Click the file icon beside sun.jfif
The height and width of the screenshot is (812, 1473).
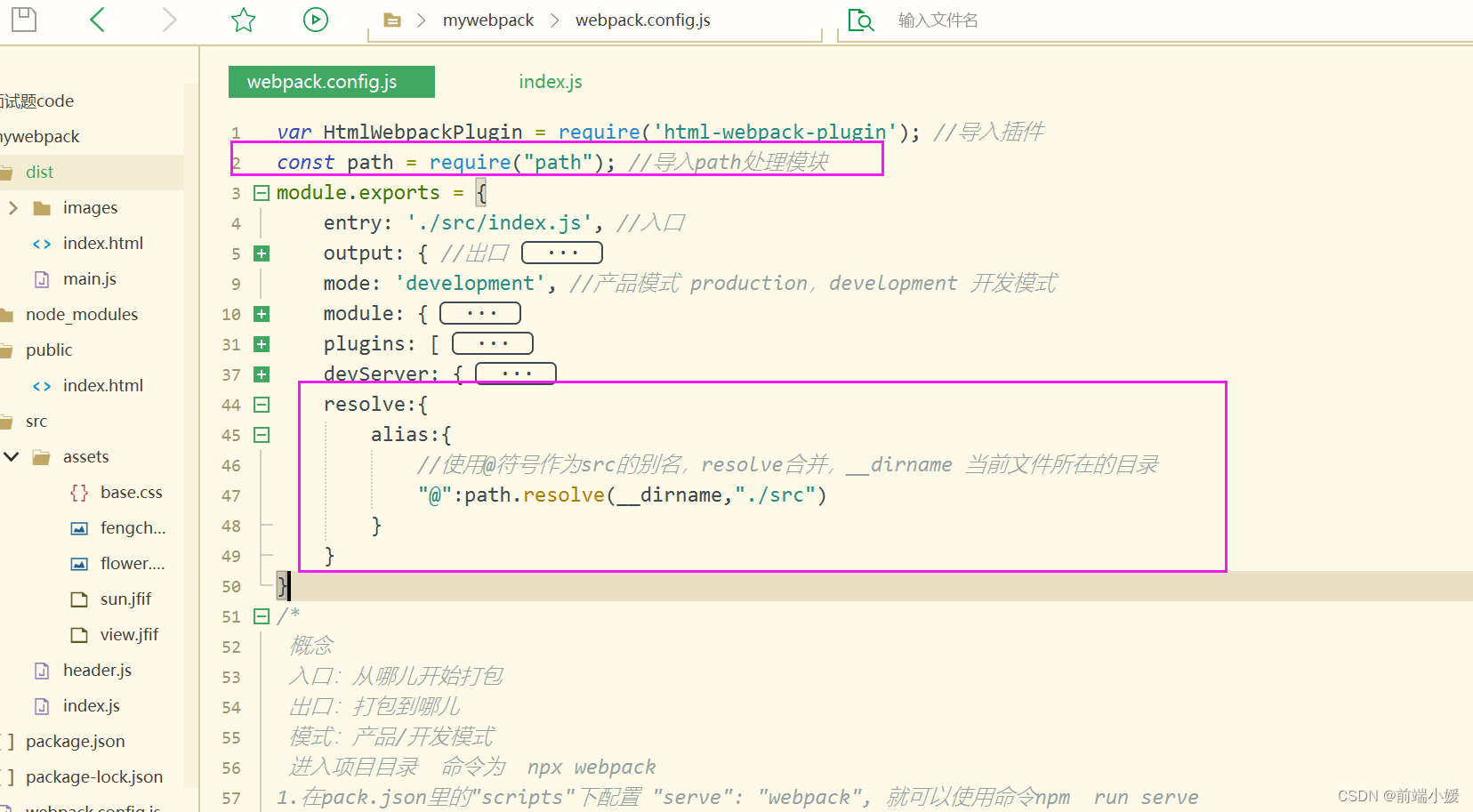[x=79, y=599]
